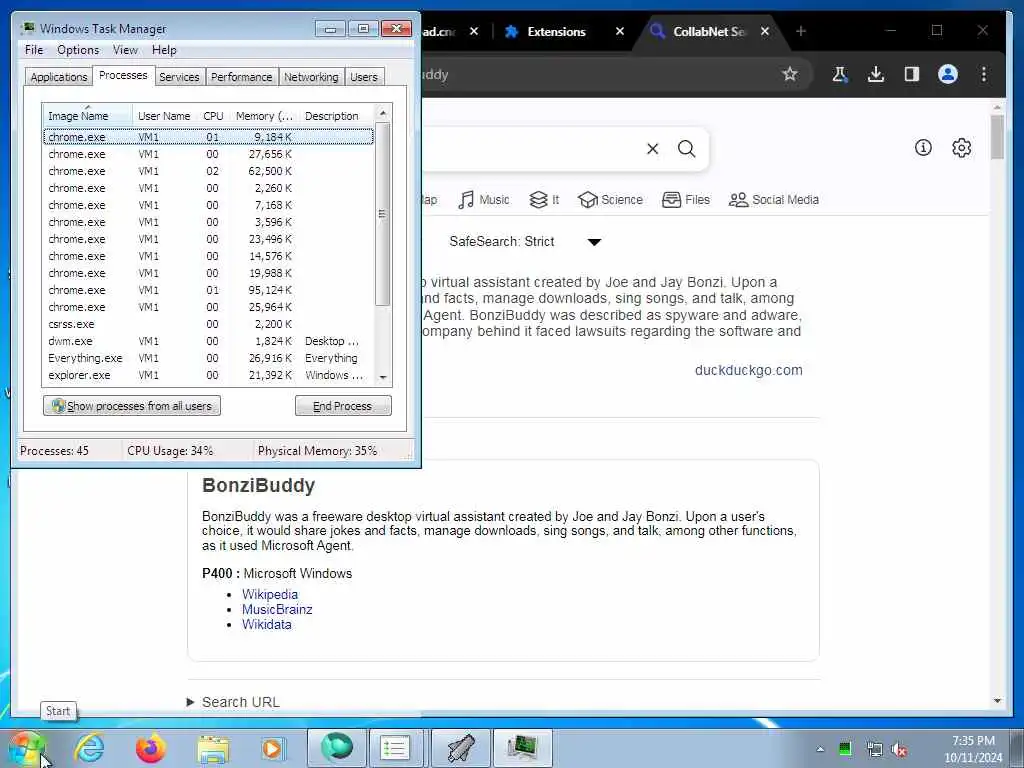Close the Extensions browser tab
Image resolution: width=1024 pixels, height=768 pixels.
(x=620, y=31)
